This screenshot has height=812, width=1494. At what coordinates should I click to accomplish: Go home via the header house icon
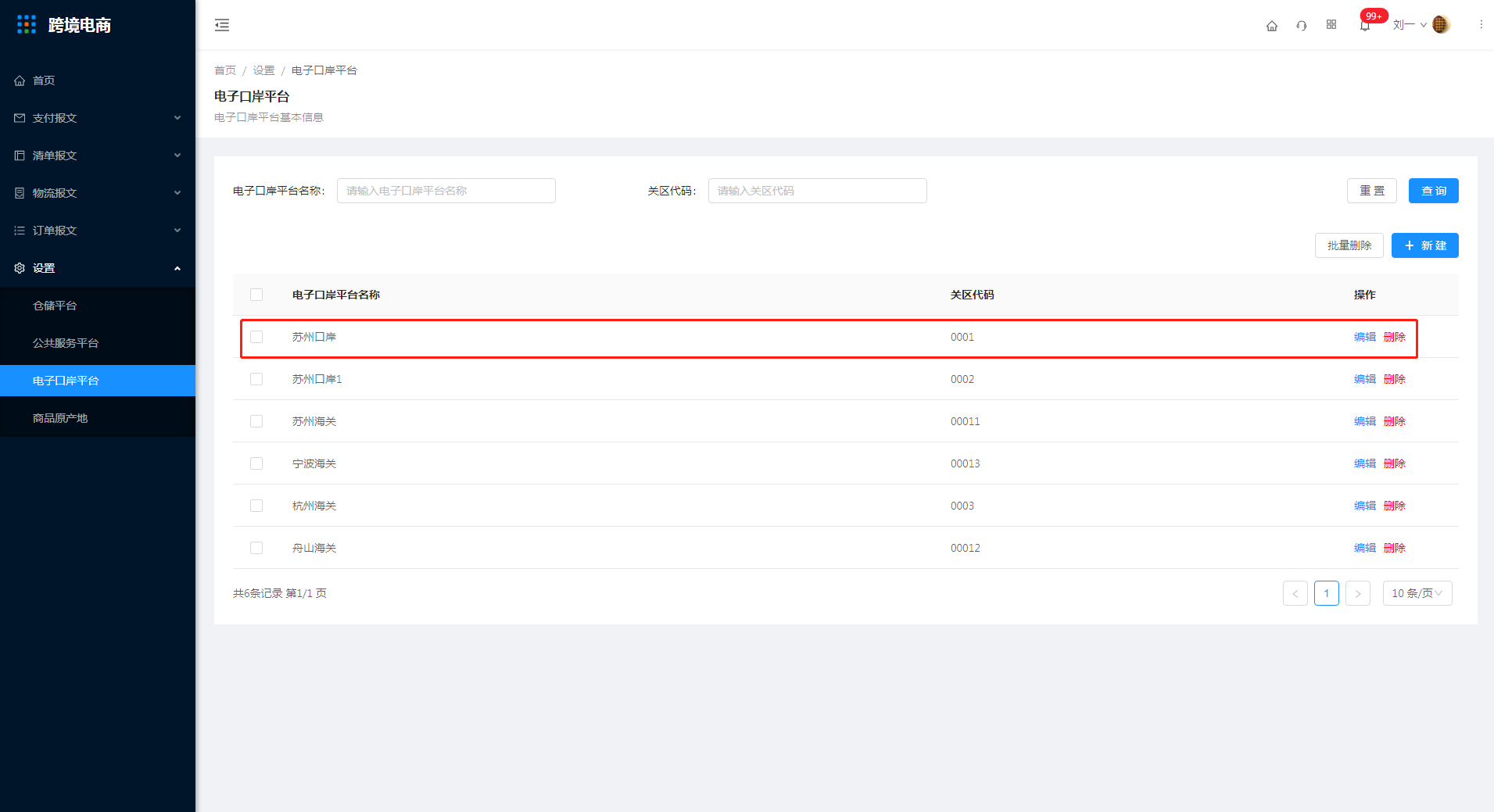1272,25
